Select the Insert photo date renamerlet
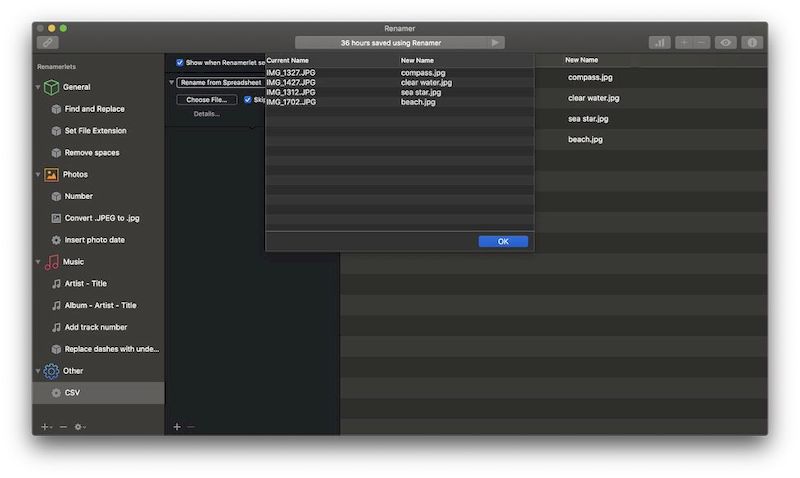This screenshot has width=800, height=478. click(x=94, y=240)
